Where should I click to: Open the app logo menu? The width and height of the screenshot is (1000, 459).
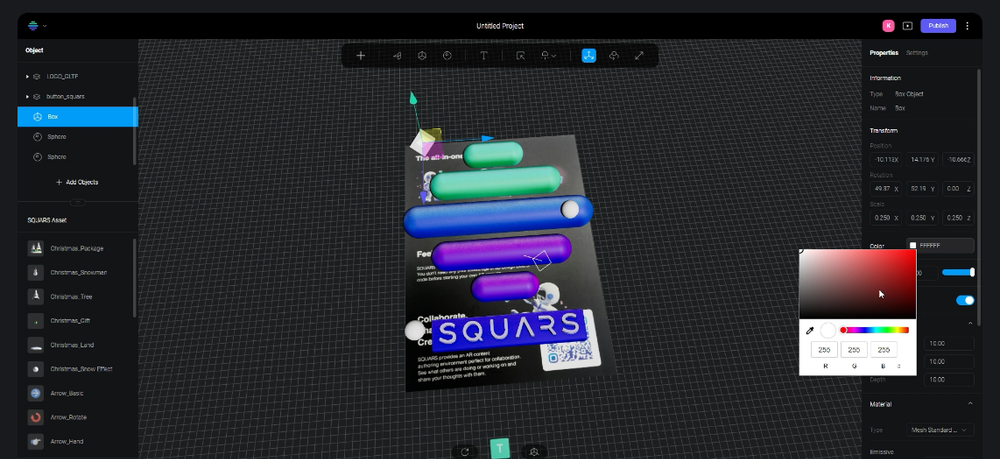(36, 26)
